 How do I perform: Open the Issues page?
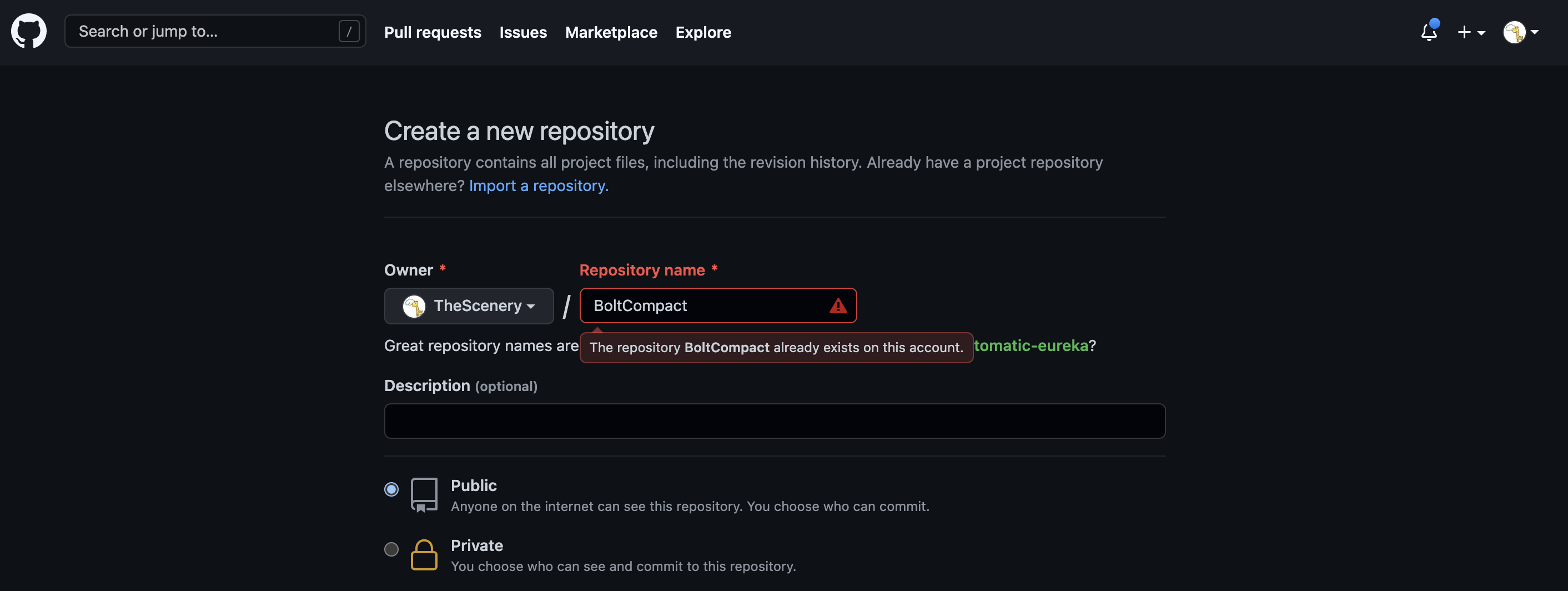click(x=522, y=32)
